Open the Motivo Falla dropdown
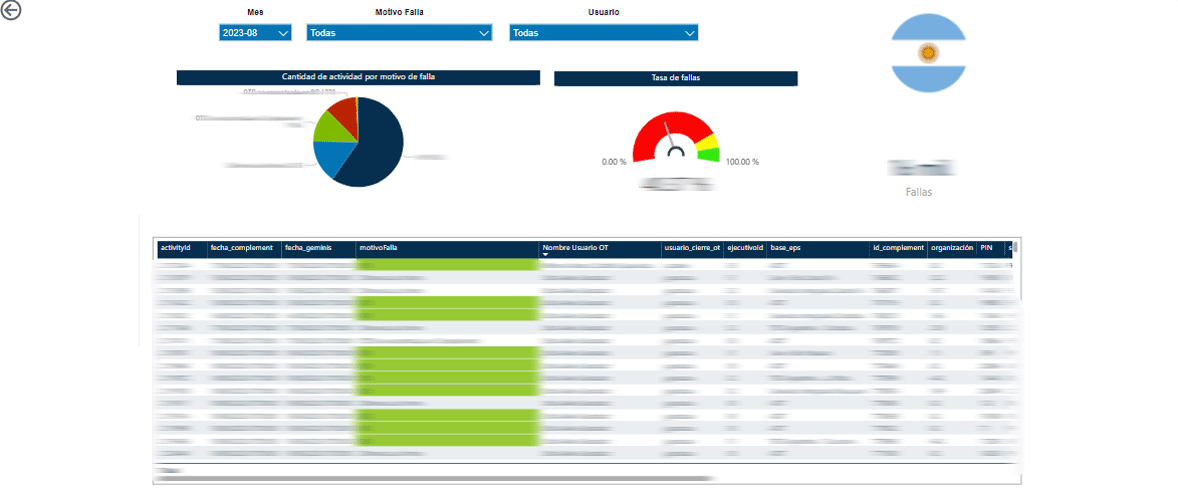This screenshot has height=493, width=1178. (x=399, y=33)
